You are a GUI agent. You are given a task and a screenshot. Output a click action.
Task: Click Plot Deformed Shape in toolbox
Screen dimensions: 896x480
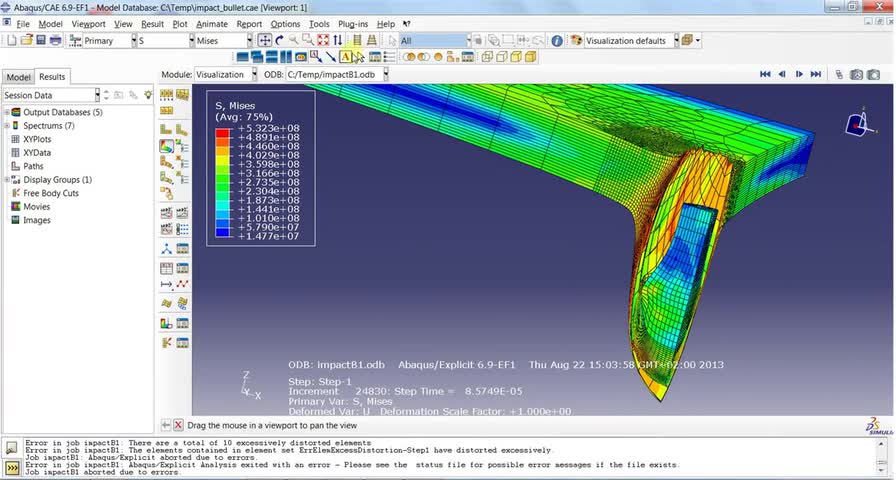182,129
